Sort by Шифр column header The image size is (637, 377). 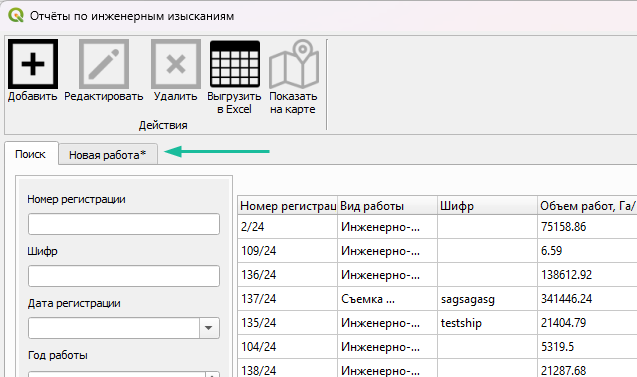488,206
